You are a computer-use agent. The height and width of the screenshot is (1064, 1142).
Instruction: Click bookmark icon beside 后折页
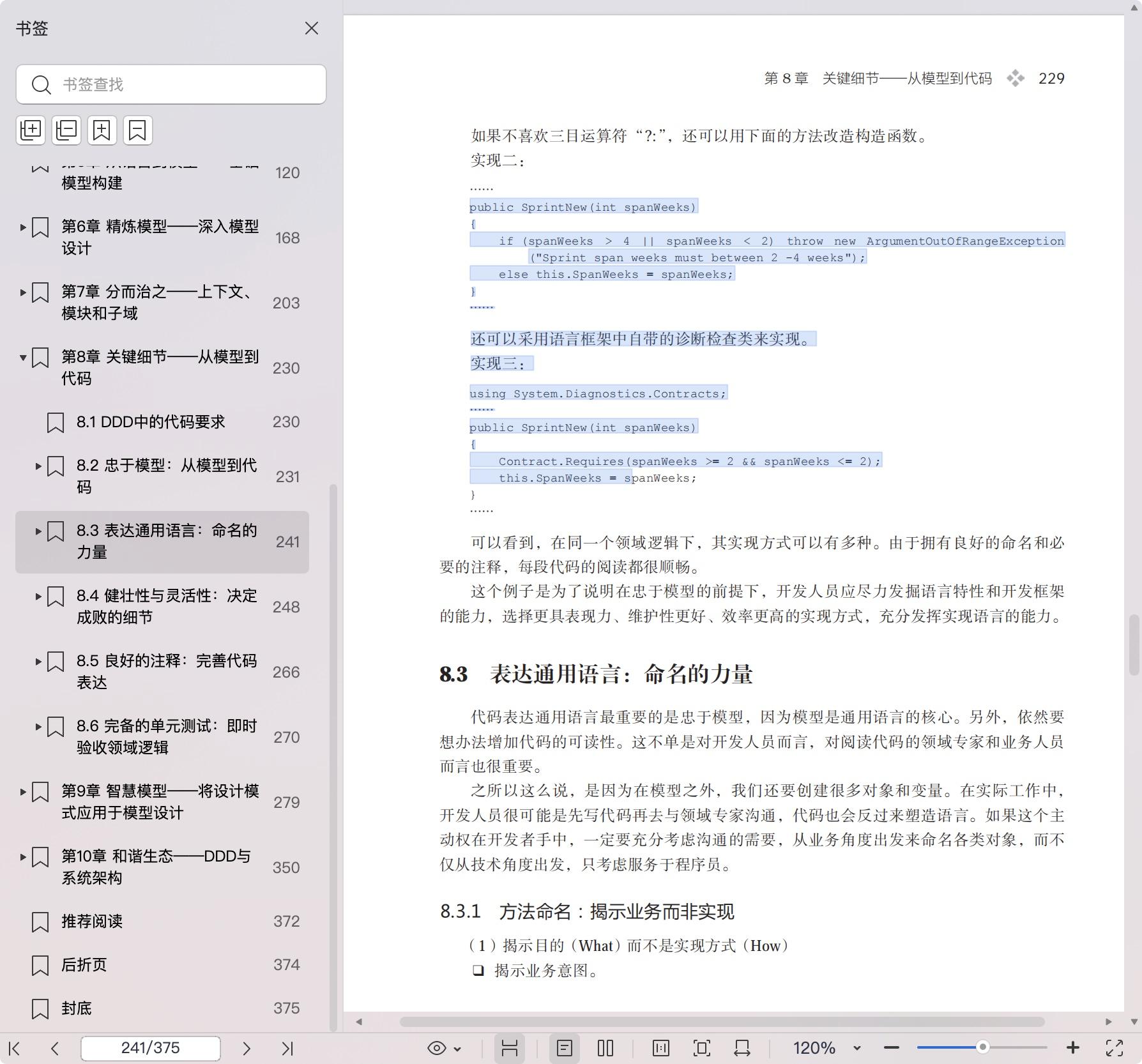pyautogui.click(x=40, y=965)
